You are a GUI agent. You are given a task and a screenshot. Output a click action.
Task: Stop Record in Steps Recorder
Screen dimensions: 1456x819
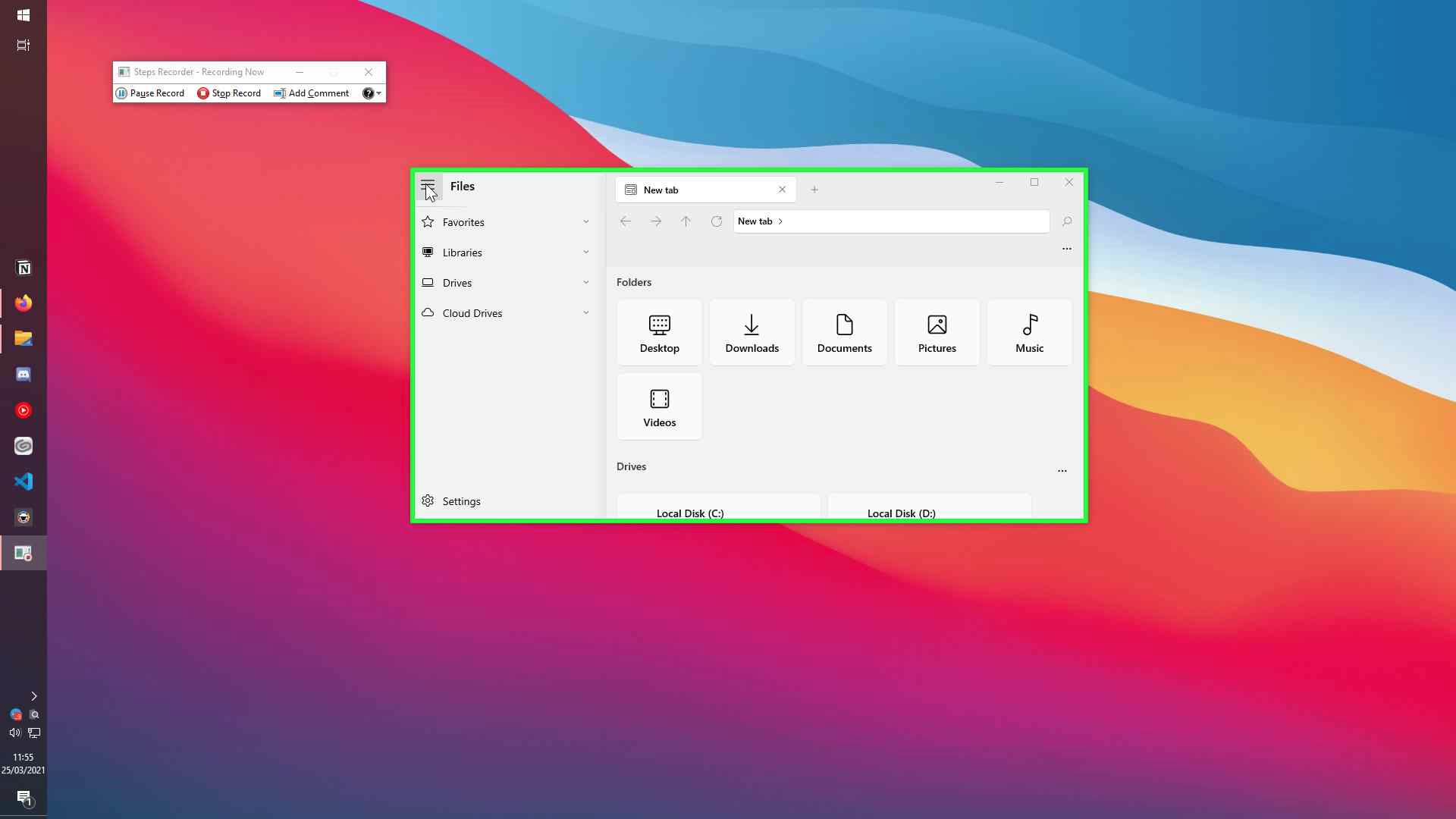(x=229, y=93)
